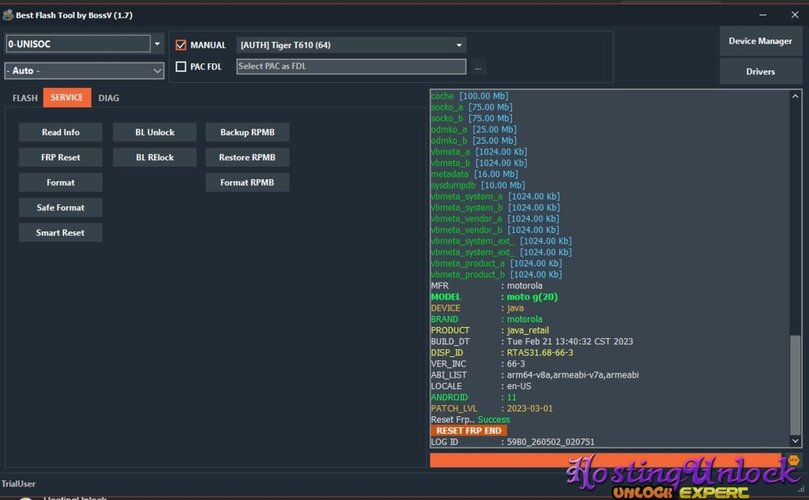
Task: Click the BL Unlock button
Action: click(155, 132)
